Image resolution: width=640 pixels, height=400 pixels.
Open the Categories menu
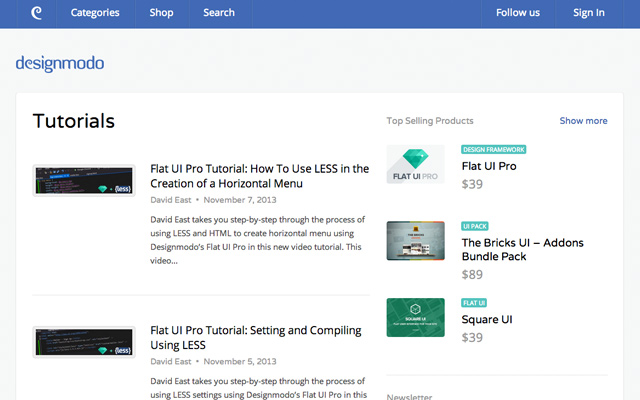pos(95,13)
